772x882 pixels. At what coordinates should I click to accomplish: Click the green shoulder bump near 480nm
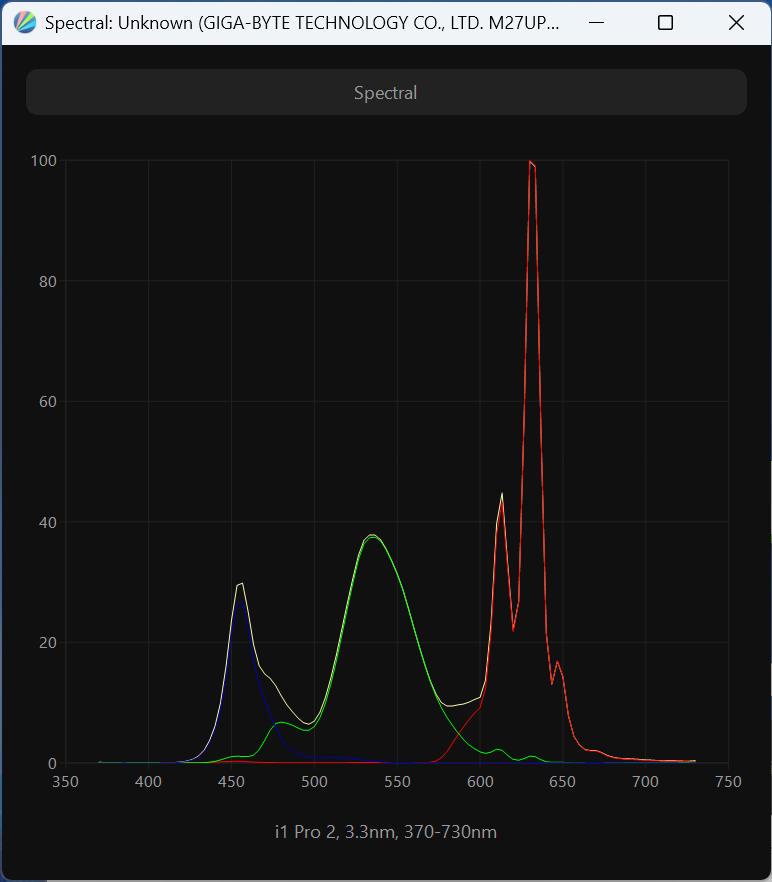click(281, 722)
